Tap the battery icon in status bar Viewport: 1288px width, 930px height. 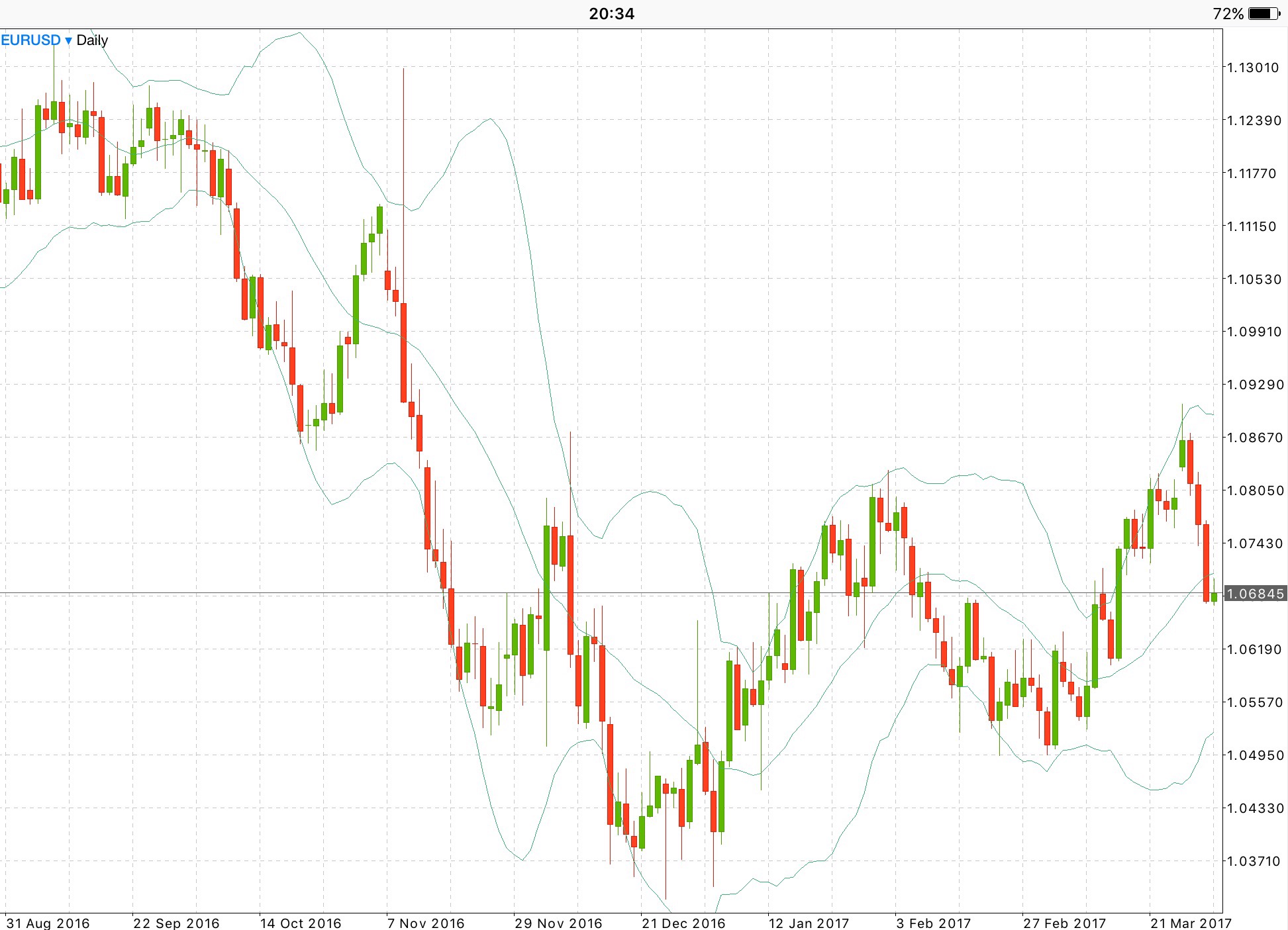[x=1263, y=13]
